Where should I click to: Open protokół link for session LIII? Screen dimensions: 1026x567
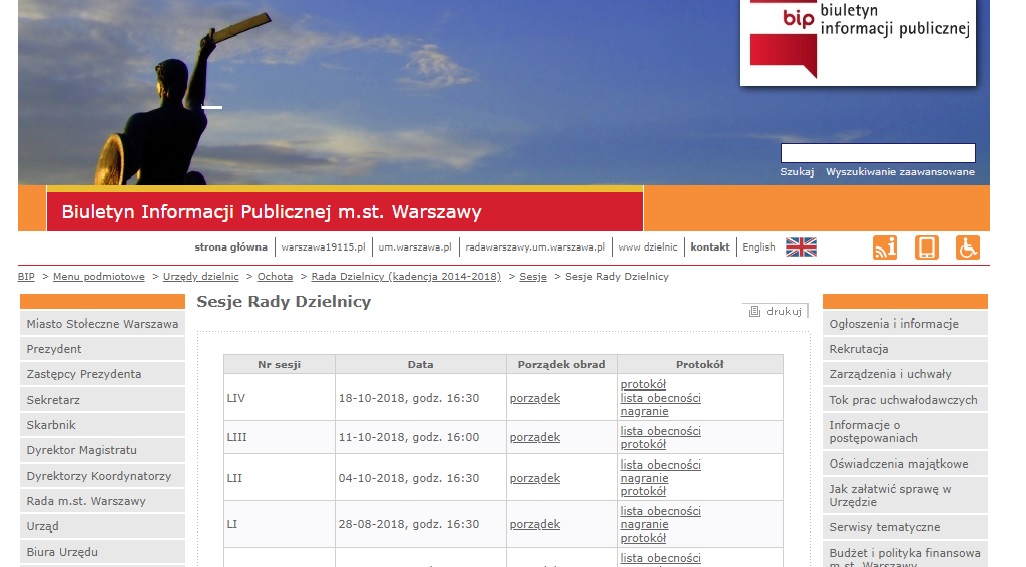(x=643, y=444)
